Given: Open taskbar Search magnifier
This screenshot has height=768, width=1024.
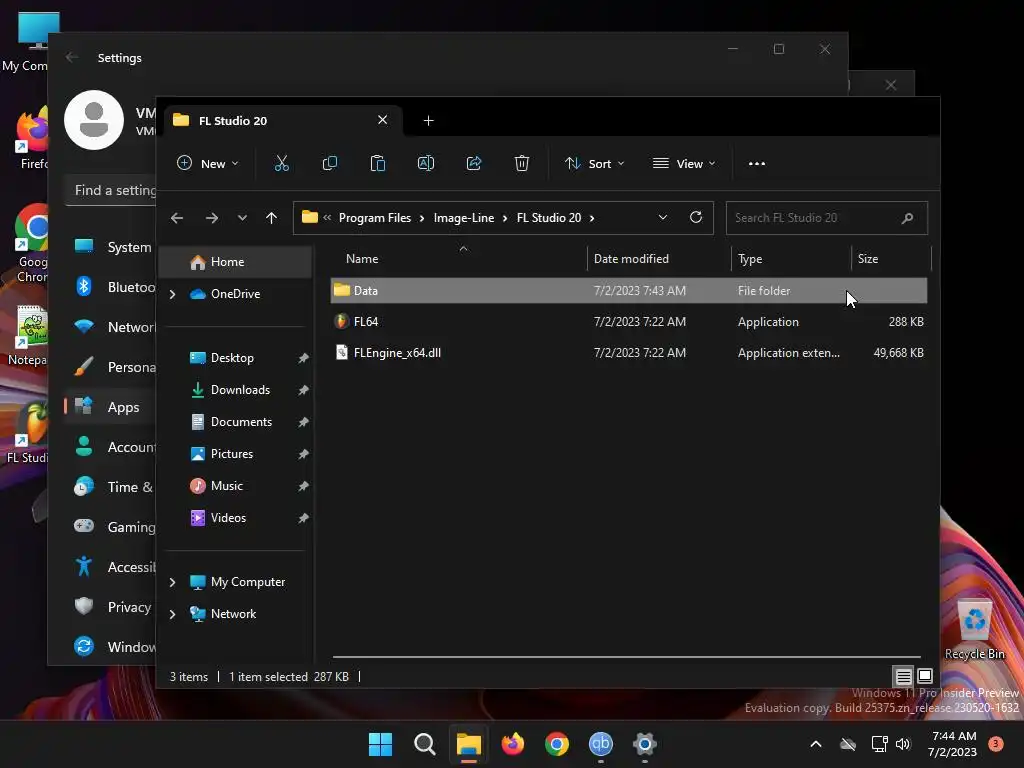Looking at the screenshot, I should (x=424, y=744).
